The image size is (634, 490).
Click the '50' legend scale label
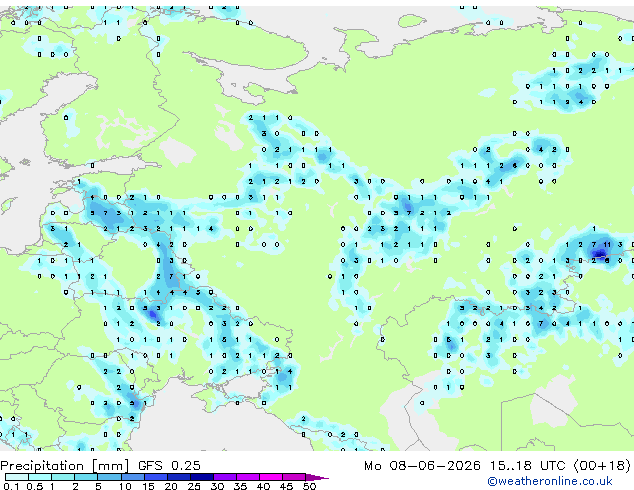pyautogui.click(x=309, y=486)
